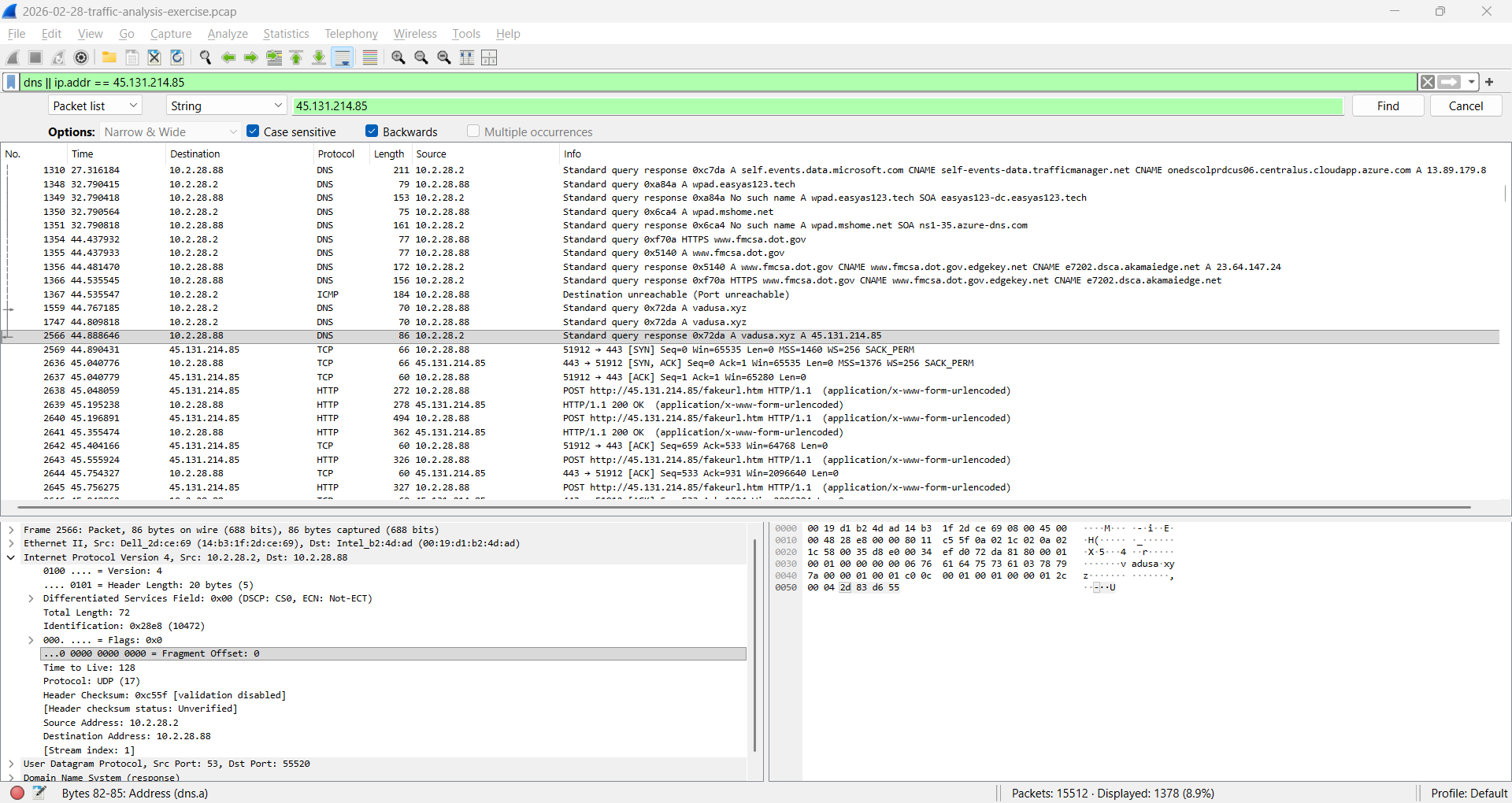Image resolution: width=1512 pixels, height=803 pixels.
Task: Open the Narrow & Wide options dropdown
Action: (x=170, y=131)
